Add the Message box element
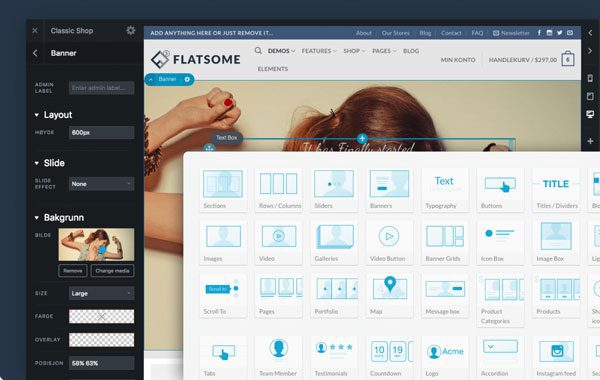This screenshot has height=380, width=600. click(x=445, y=295)
